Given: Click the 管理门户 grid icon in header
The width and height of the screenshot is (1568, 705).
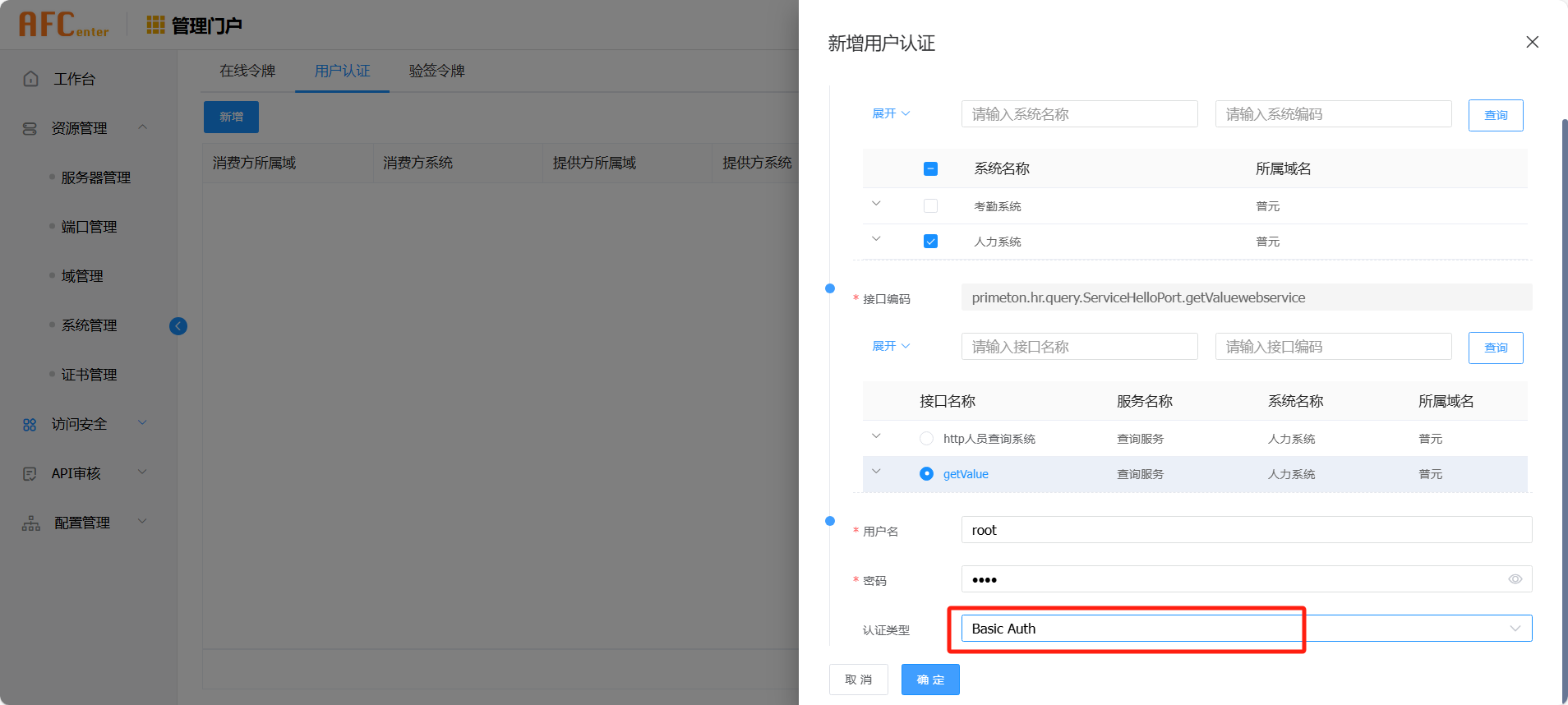Looking at the screenshot, I should [x=155, y=25].
